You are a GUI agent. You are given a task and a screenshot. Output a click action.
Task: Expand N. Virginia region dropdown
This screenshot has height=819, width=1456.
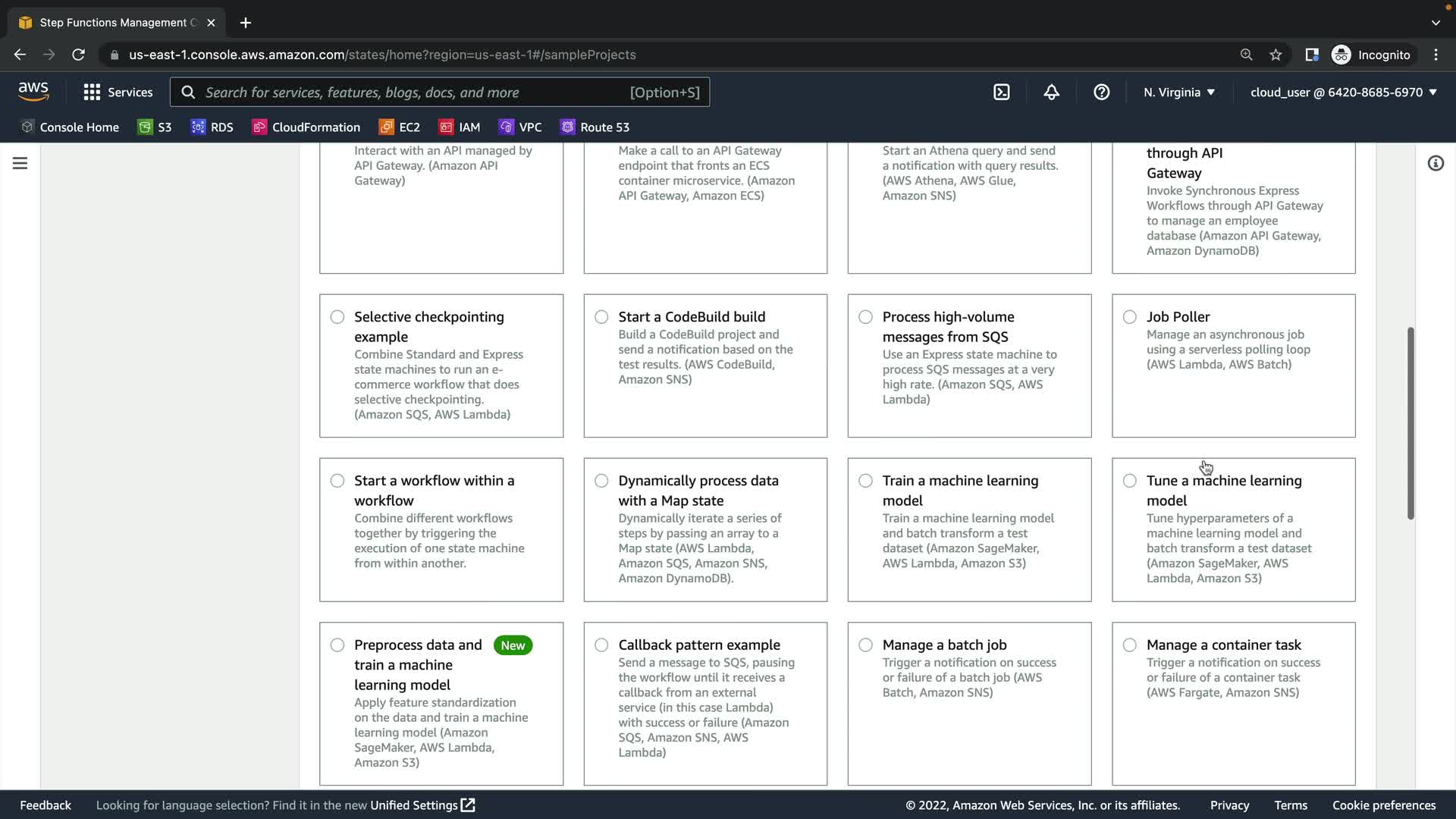click(1178, 93)
